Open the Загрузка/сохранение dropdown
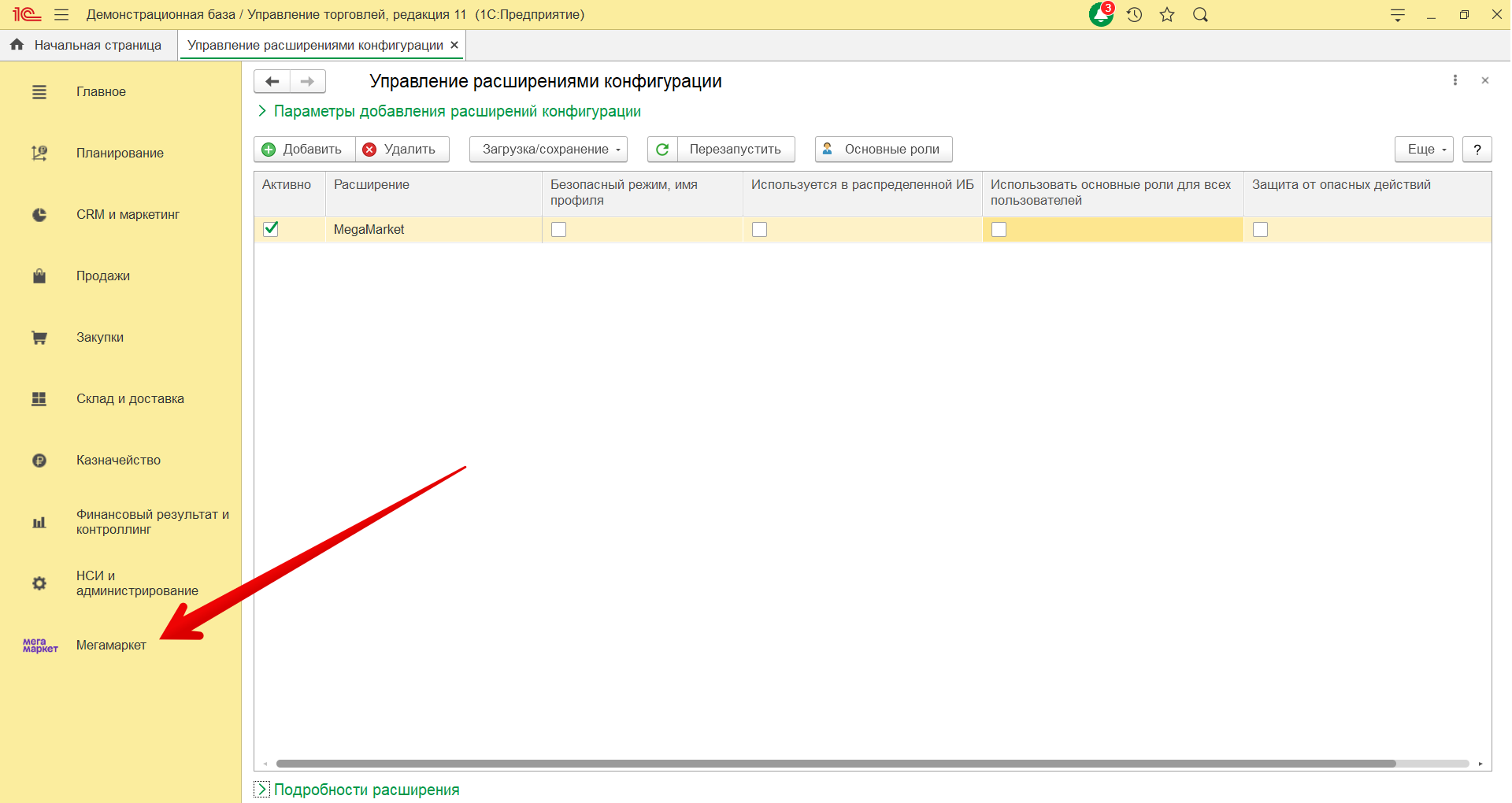1512x803 pixels. 548,150
